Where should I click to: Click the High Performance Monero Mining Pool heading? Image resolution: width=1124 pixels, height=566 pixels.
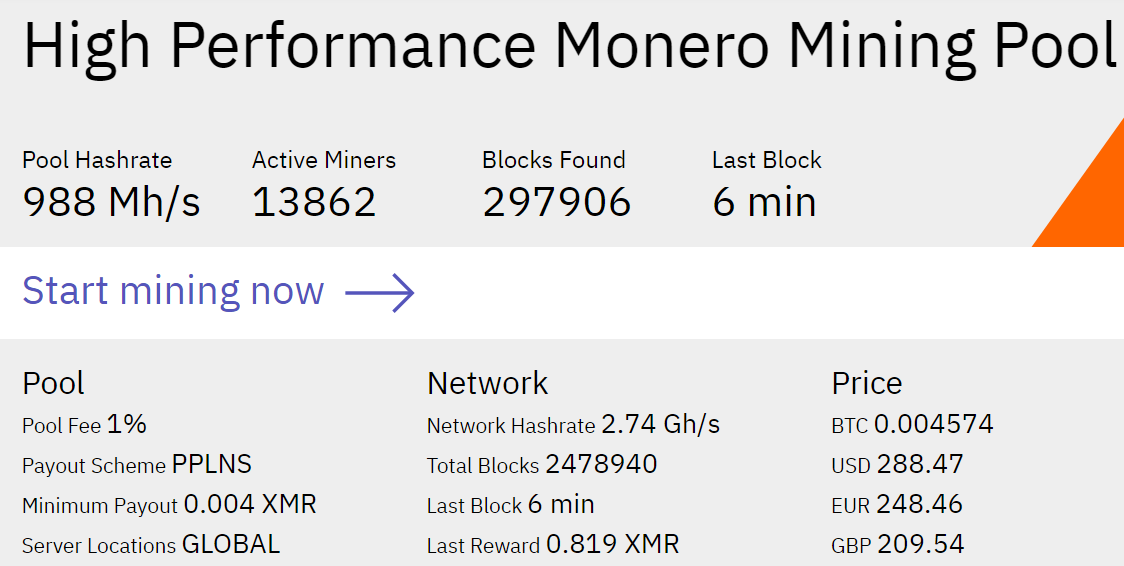pyautogui.click(x=569, y=46)
